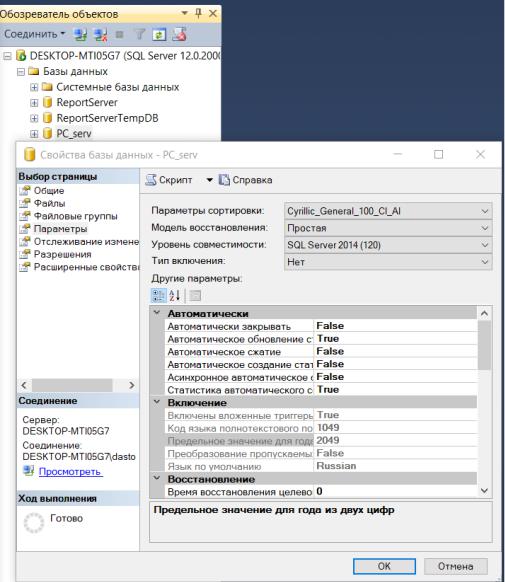
Task: Click the property grid vertical scrollbar thumb
Action: [485, 345]
